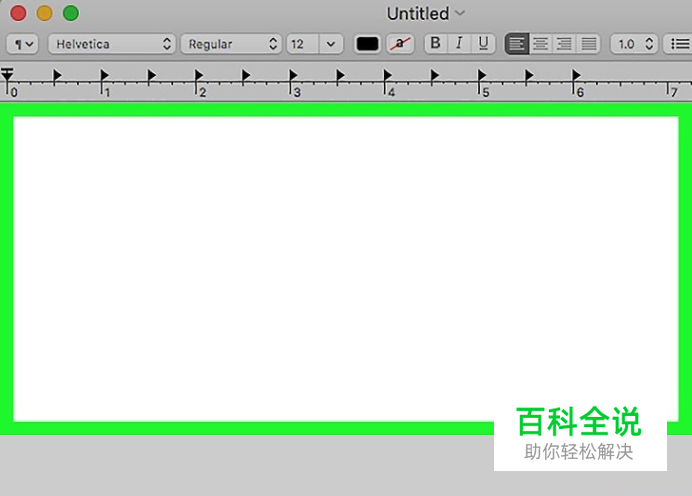Open the list bullets and numbering menu
The height and width of the screenshot is (496, 692).
(678, 44)
